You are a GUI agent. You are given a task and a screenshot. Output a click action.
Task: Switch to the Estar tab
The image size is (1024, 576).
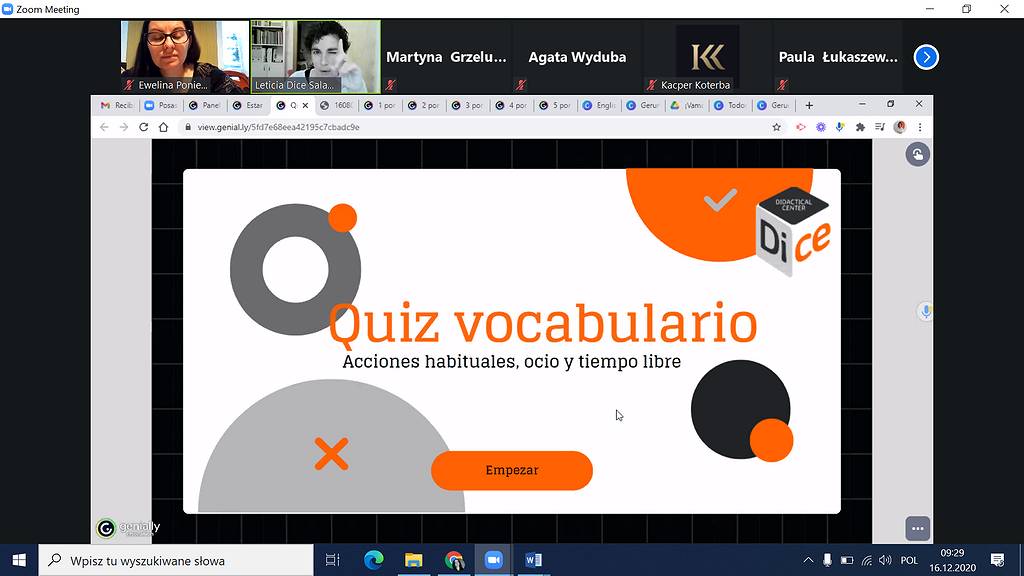click(x=248, y=105)
